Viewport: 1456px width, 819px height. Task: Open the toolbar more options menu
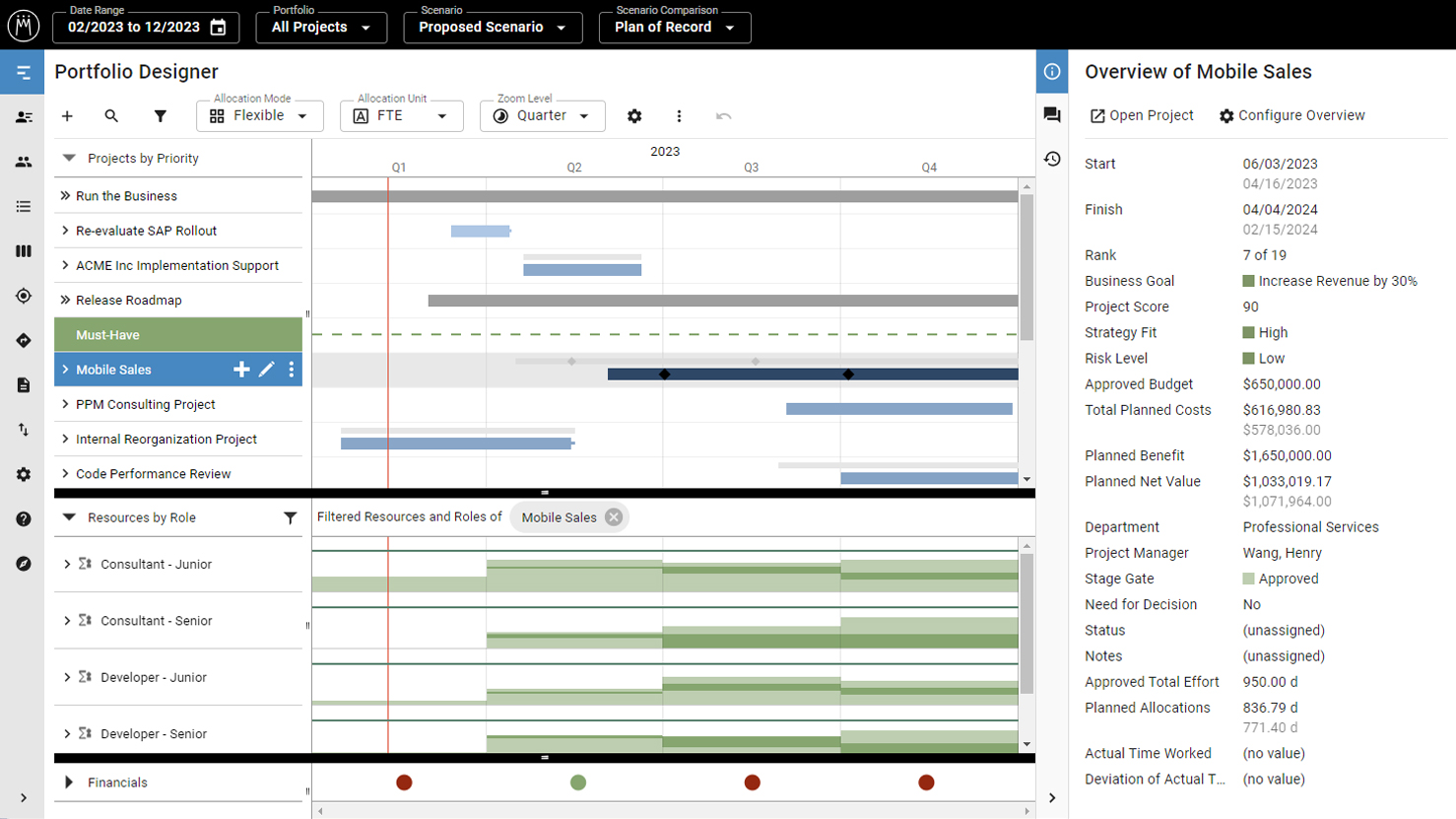coord(679,116)
